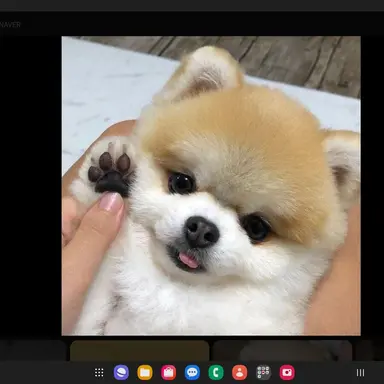Open My Files yellow folder app

click(x=145, y=372)
